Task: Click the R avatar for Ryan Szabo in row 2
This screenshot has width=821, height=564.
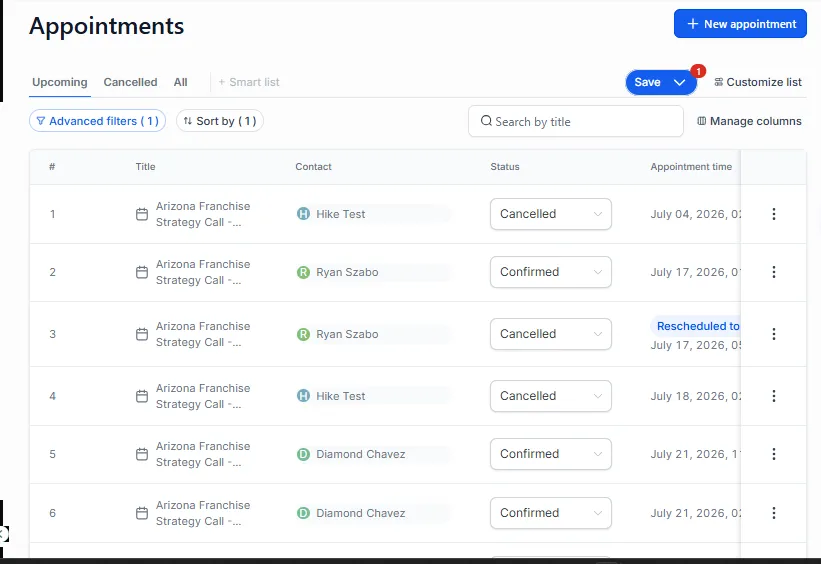Action: pos(303,272)
